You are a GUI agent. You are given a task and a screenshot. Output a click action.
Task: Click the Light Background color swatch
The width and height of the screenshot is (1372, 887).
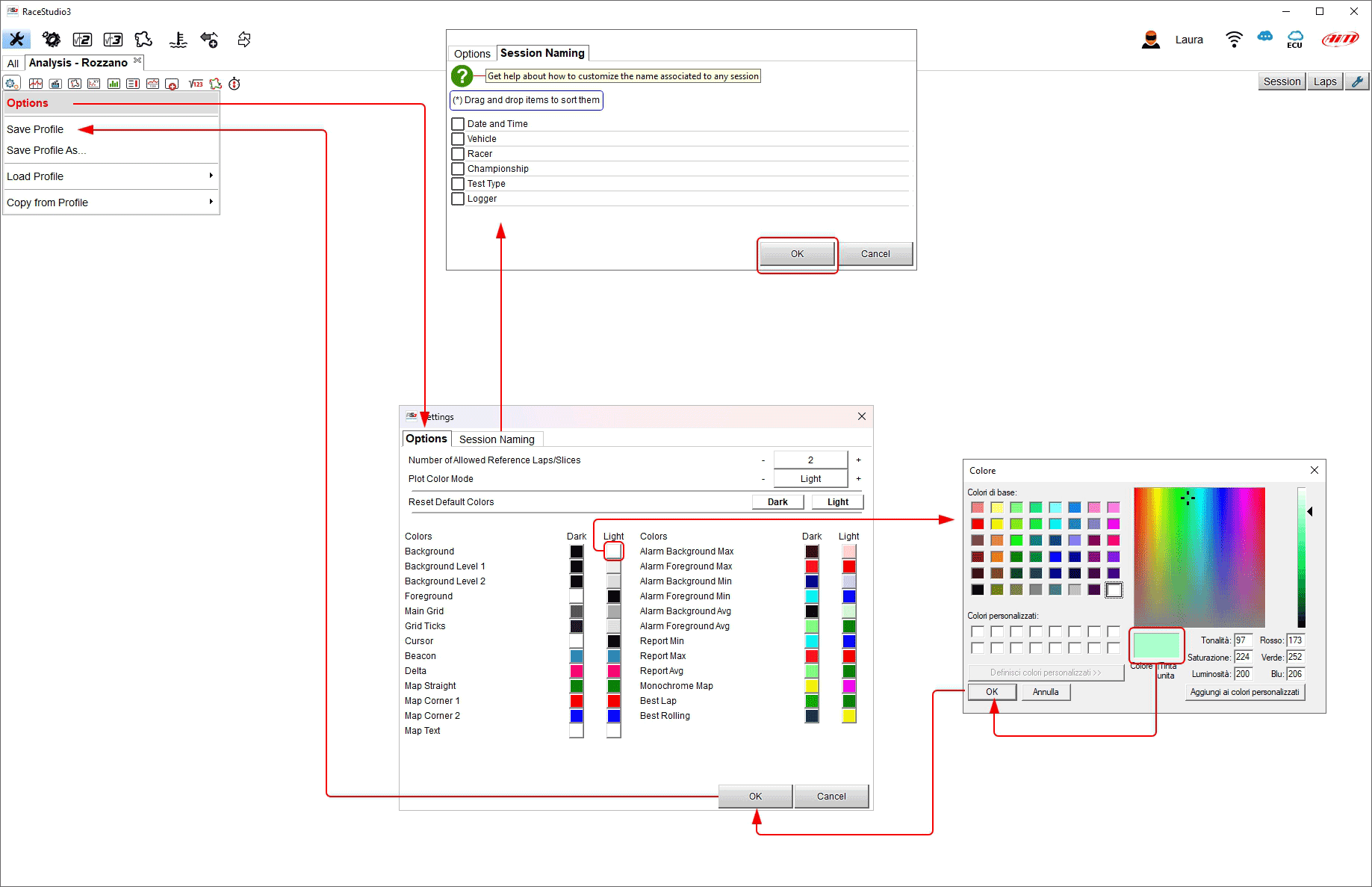click(613, 551)
